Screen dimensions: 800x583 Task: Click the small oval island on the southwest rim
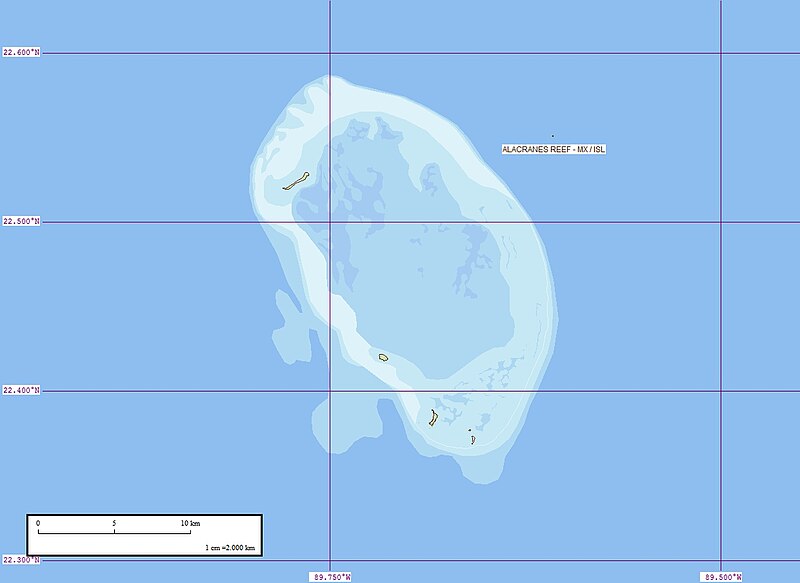point(383,358)
